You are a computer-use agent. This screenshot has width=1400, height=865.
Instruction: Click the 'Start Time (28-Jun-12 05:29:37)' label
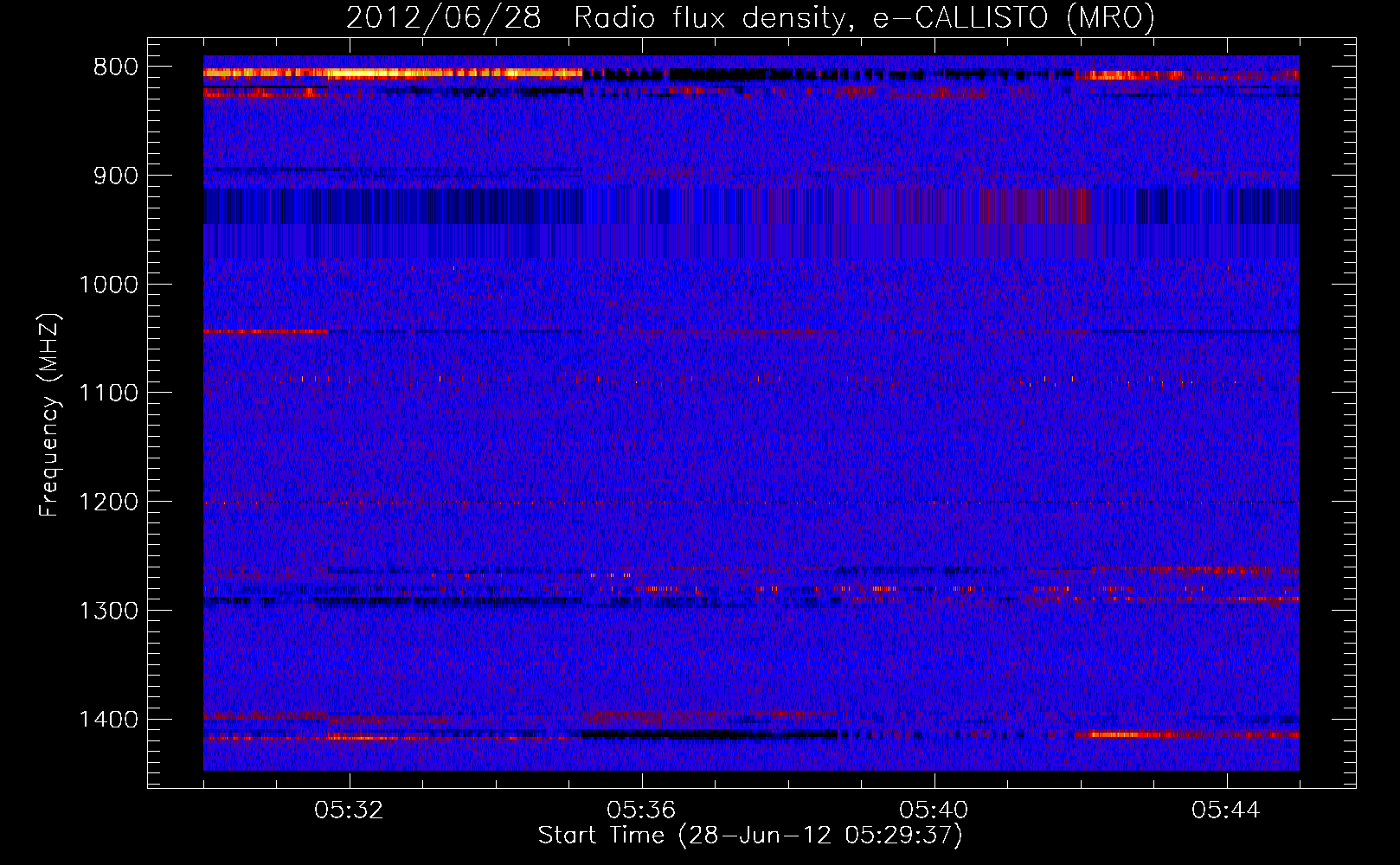pos(750,836)
